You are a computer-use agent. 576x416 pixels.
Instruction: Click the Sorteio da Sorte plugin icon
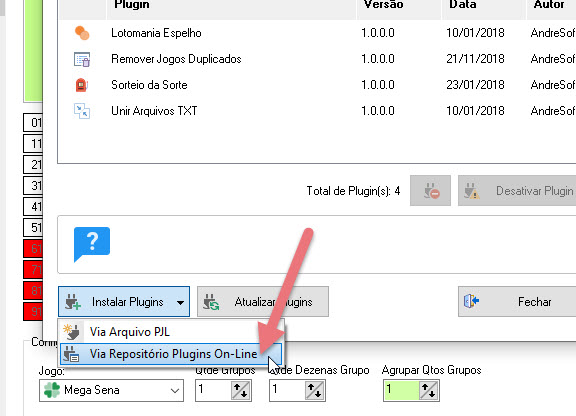pos(82,85)
